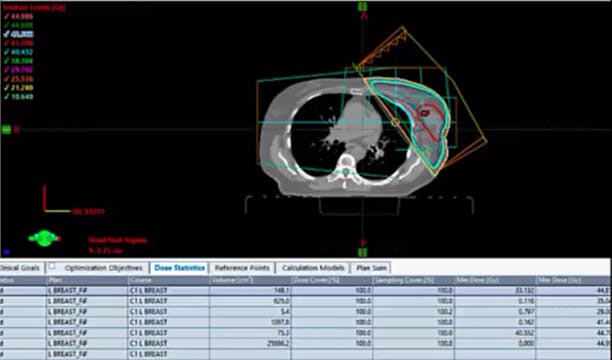Toggle the 44.986 Gy isodose level checkmark
The width and height of the screenshot is (612, 360).
coord(7,16)
